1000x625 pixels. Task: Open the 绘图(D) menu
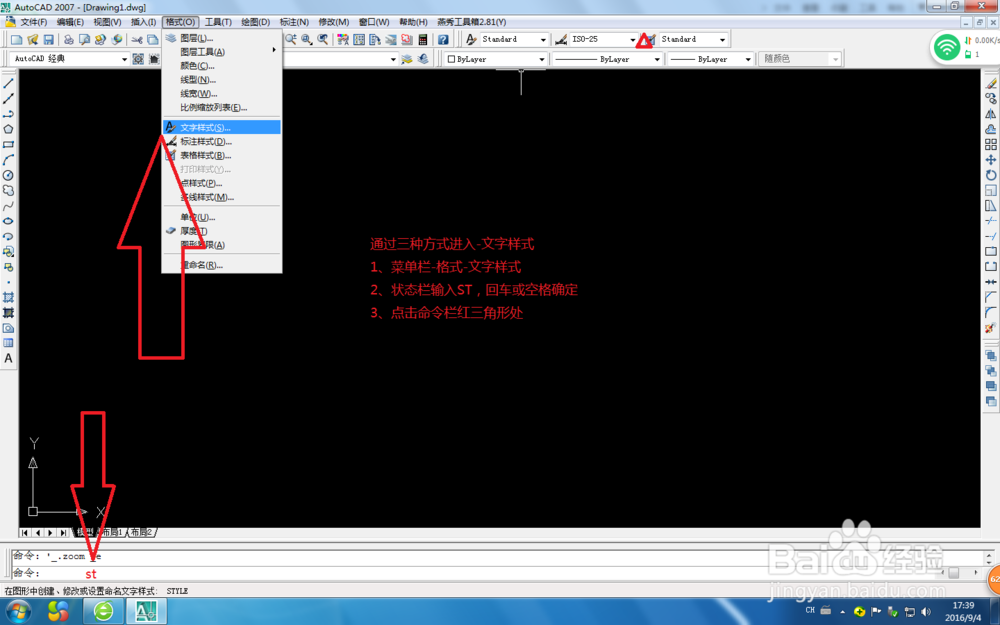[x=255, y=22]
